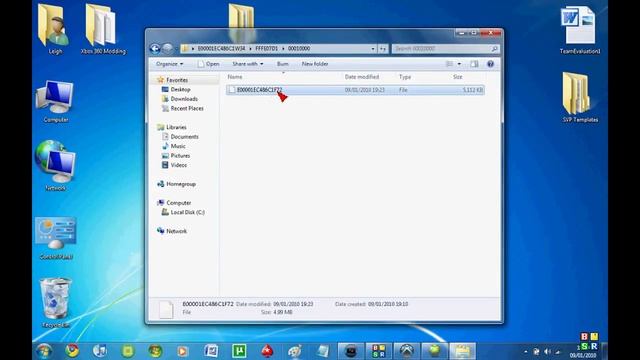Show hidden system tray icons
This screenshot has width=640, height=360.
[x=526, y=352]
